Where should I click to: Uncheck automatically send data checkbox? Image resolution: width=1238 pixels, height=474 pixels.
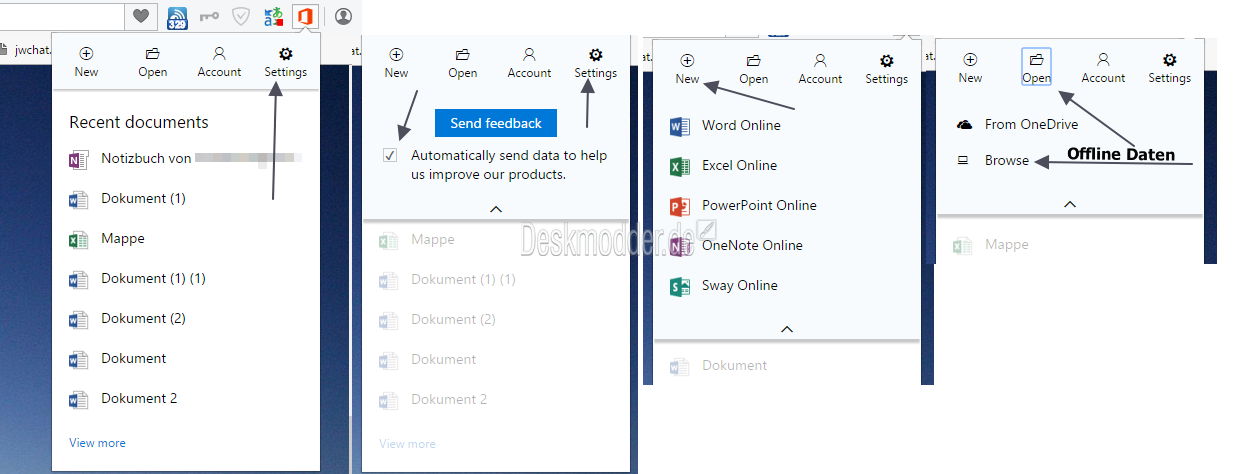coord(390,156)
